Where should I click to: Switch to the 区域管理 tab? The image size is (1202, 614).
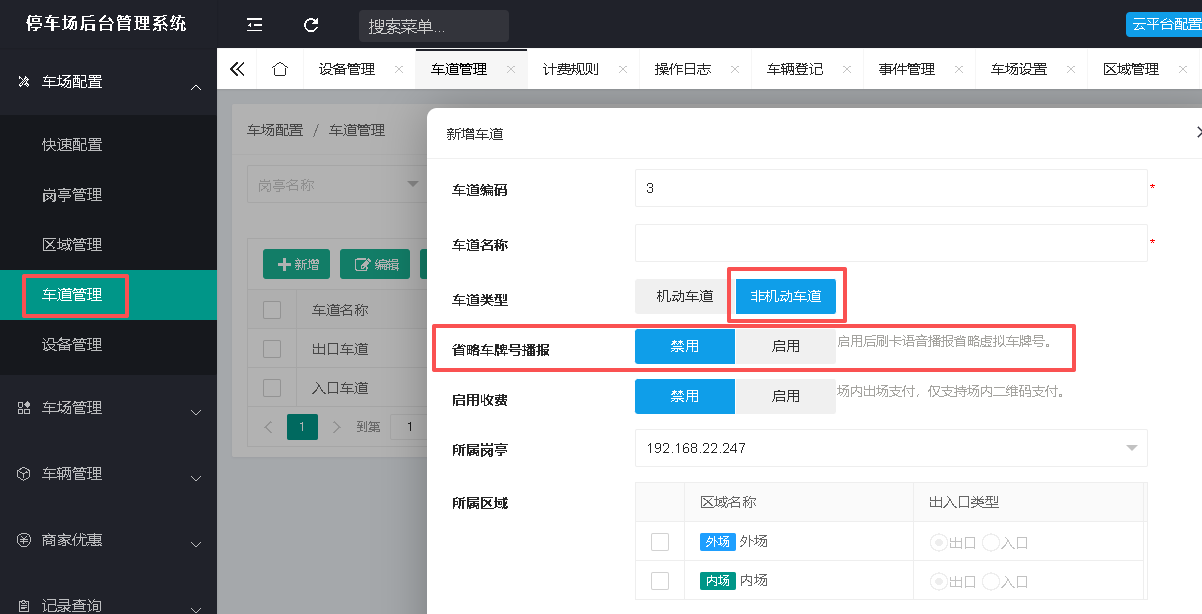point(1131,69)
